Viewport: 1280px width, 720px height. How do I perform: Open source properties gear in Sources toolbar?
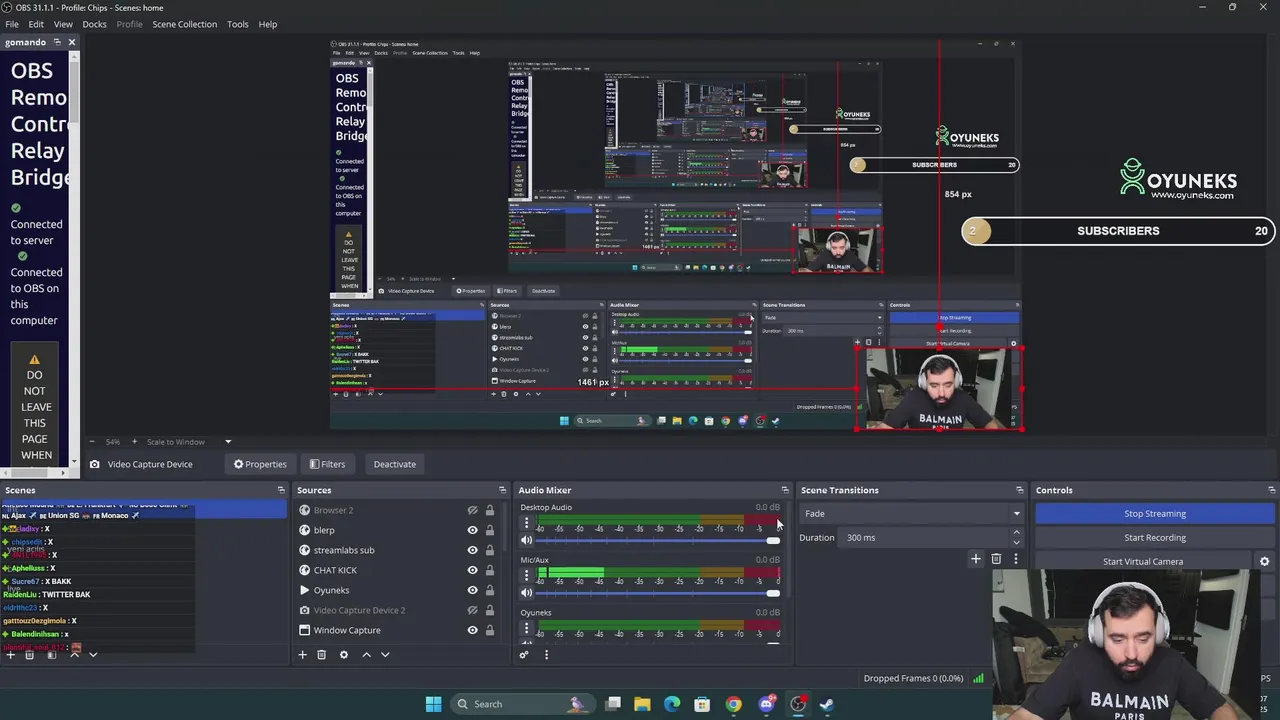(x=343, y=655)
